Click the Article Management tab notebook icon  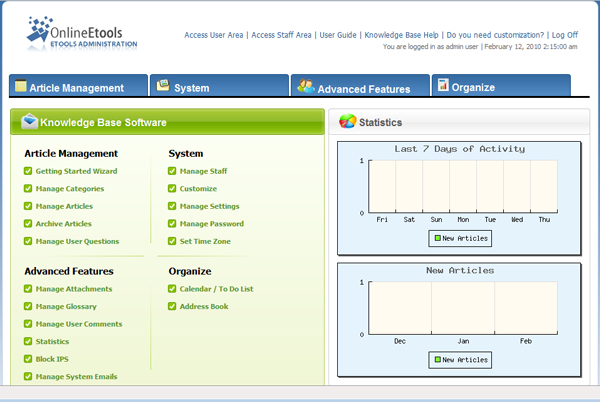[x=21, y=85]
